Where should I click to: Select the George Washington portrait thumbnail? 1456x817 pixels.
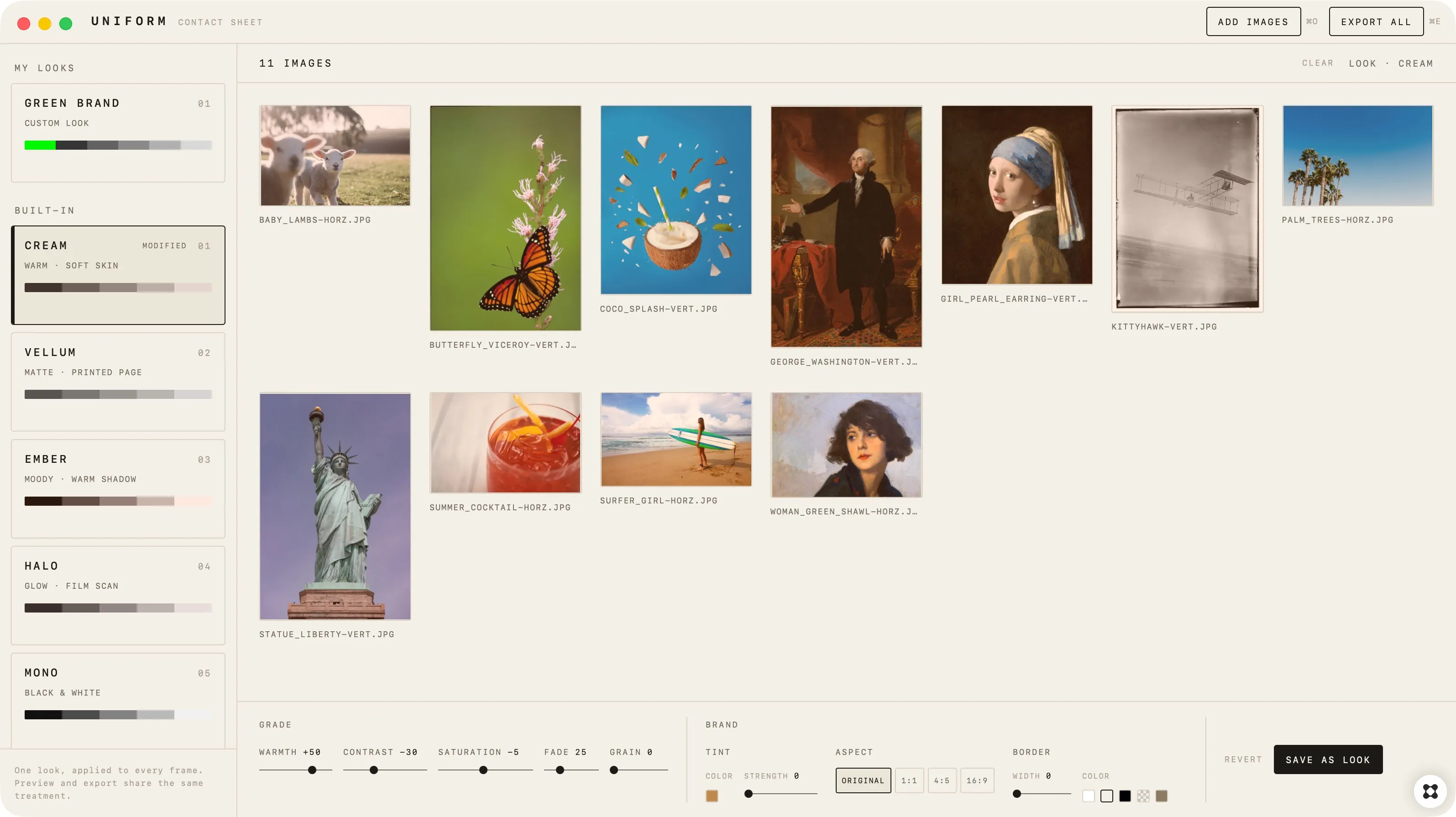tap(846, 226)
